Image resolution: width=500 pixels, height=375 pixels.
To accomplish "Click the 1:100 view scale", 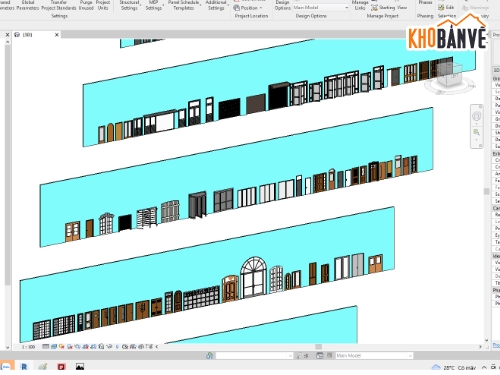I will [x=29, y=347].
